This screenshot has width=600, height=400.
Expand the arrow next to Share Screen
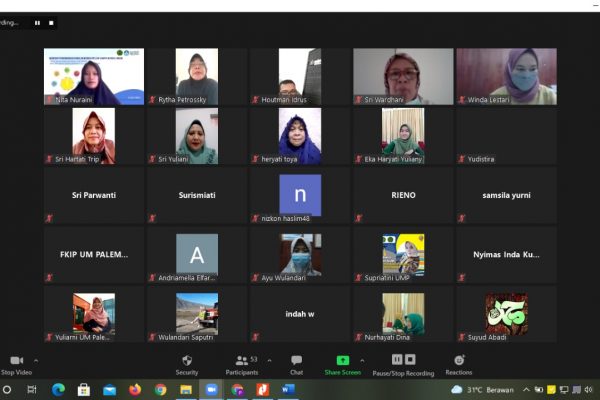362,360
